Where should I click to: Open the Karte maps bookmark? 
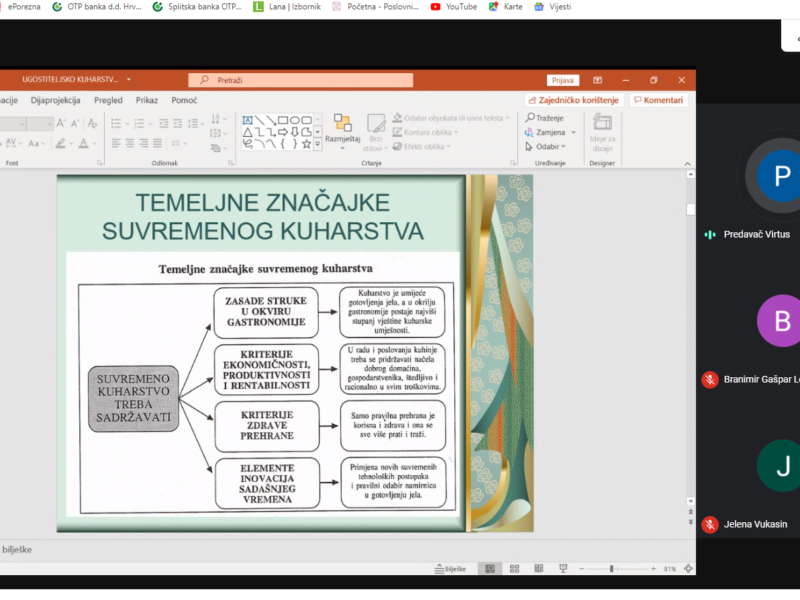click(x=506, y=7)
